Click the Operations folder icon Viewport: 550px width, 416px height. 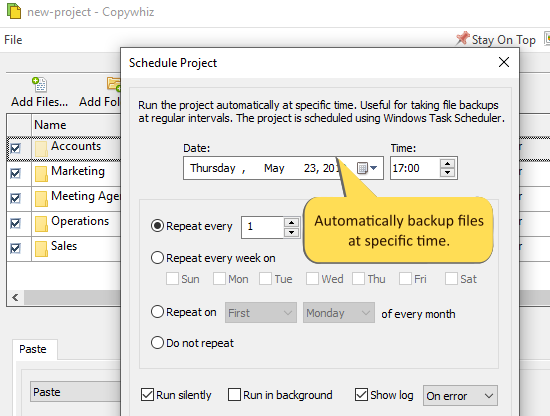[41, 223]
